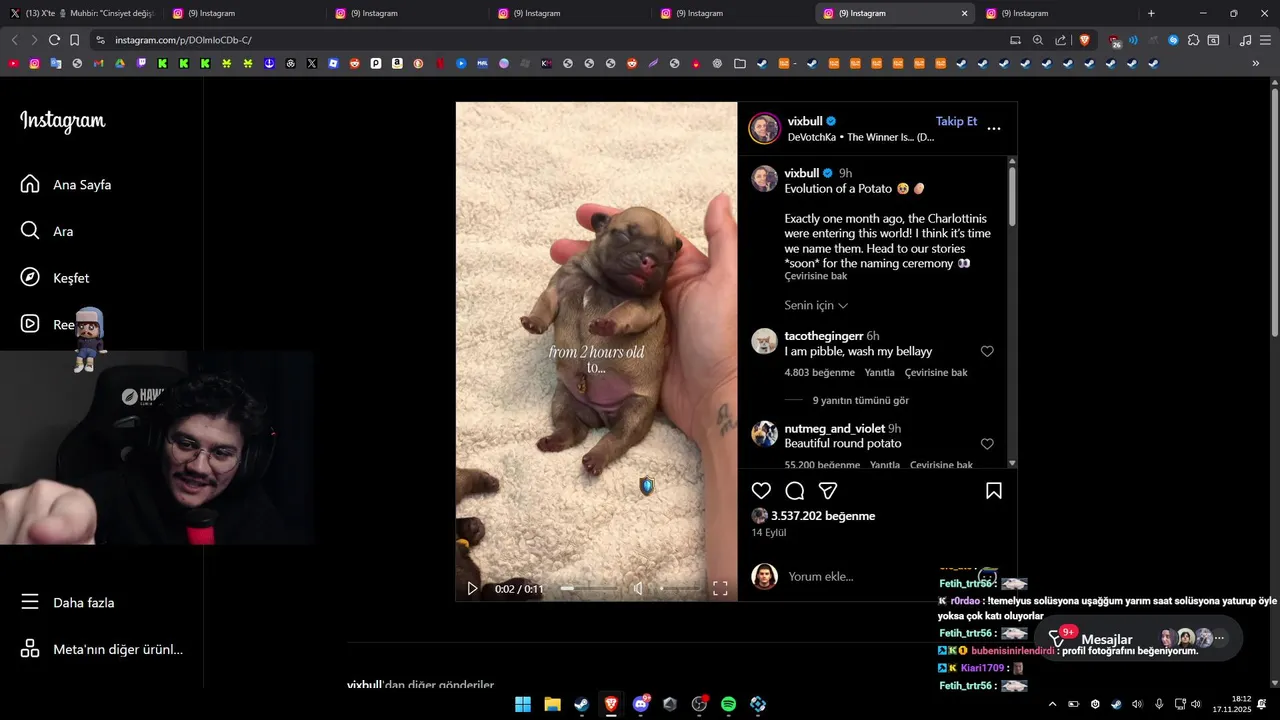
Task: Open tacothegingerr's profile avatar
Action: (x=765, y=341)
